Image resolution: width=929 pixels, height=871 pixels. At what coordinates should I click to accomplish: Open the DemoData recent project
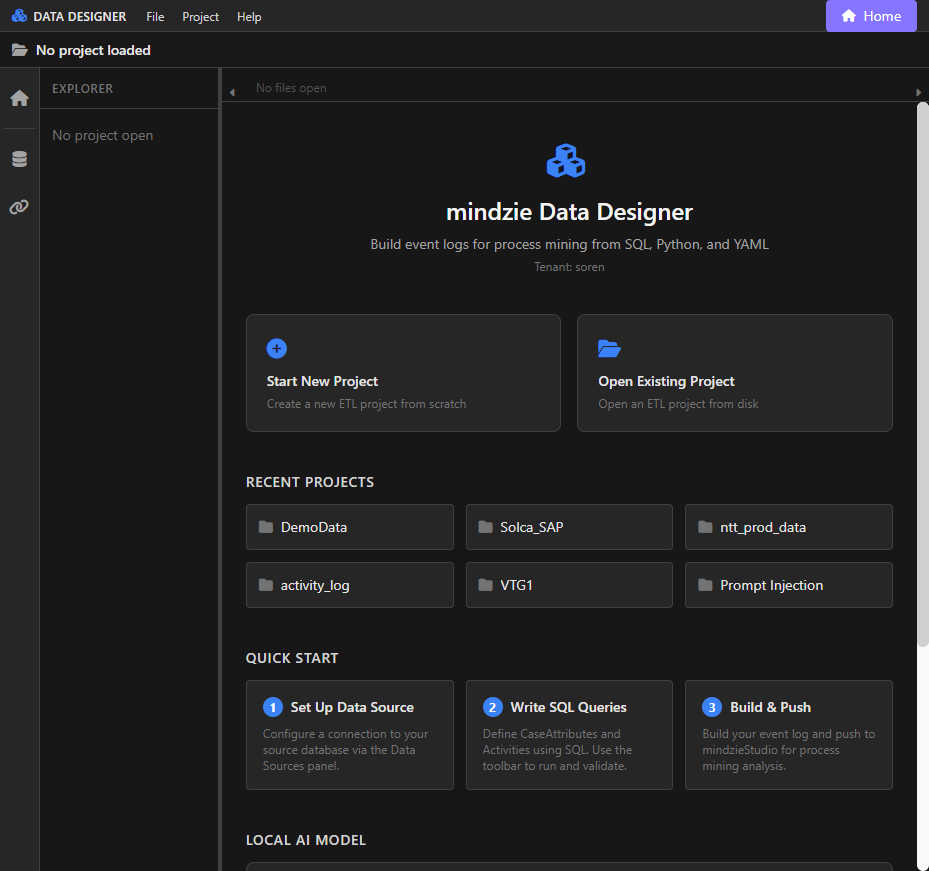[350, 527]
